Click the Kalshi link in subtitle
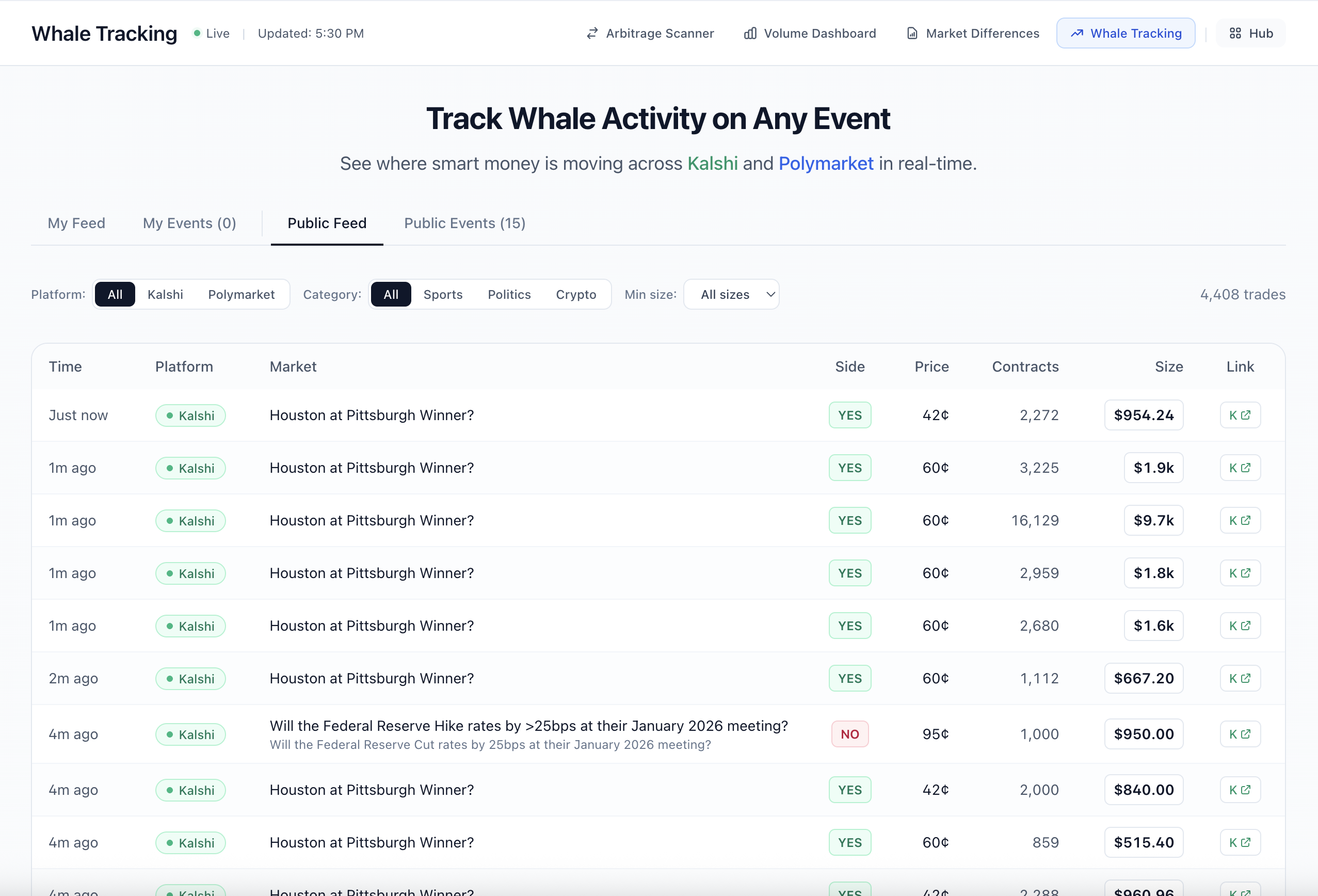Screen dimensions: 1318x896 (712, 164)
